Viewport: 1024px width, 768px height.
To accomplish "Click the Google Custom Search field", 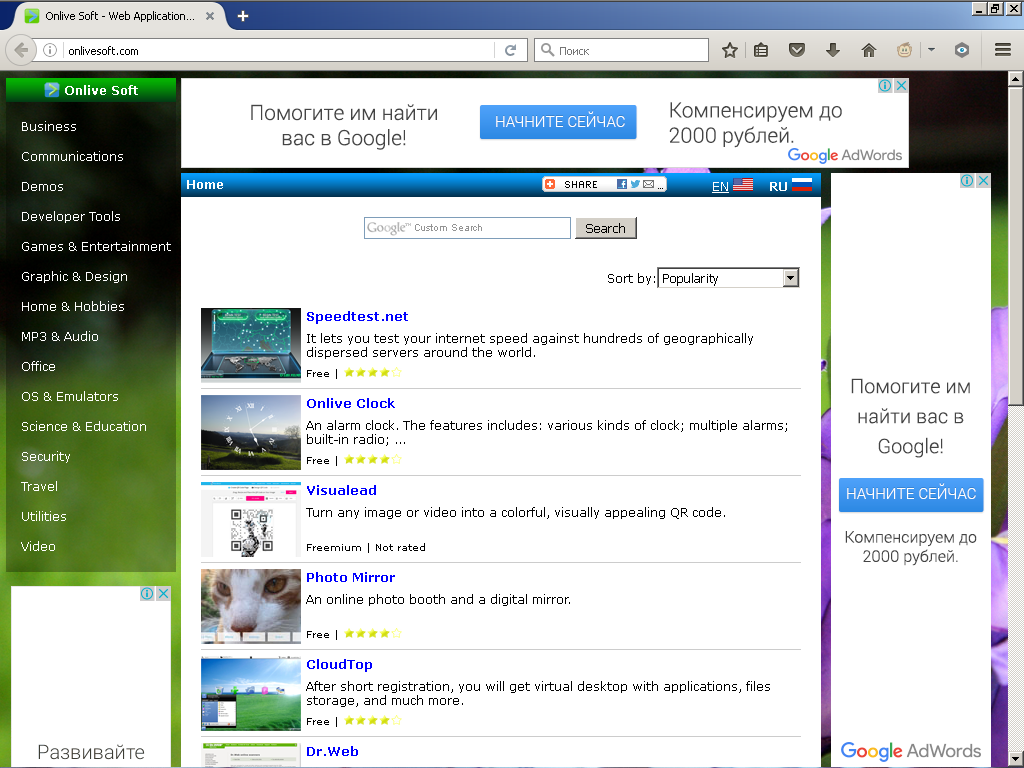I will (467, 228).
